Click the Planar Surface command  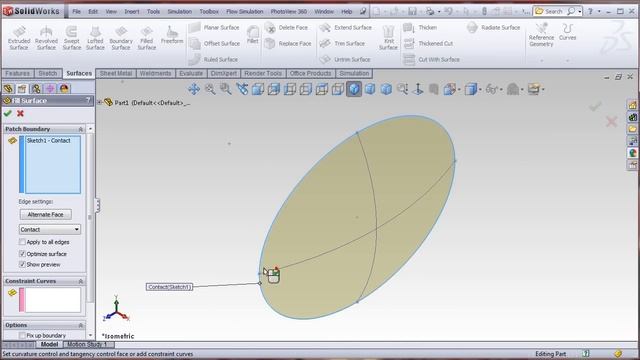215,27
